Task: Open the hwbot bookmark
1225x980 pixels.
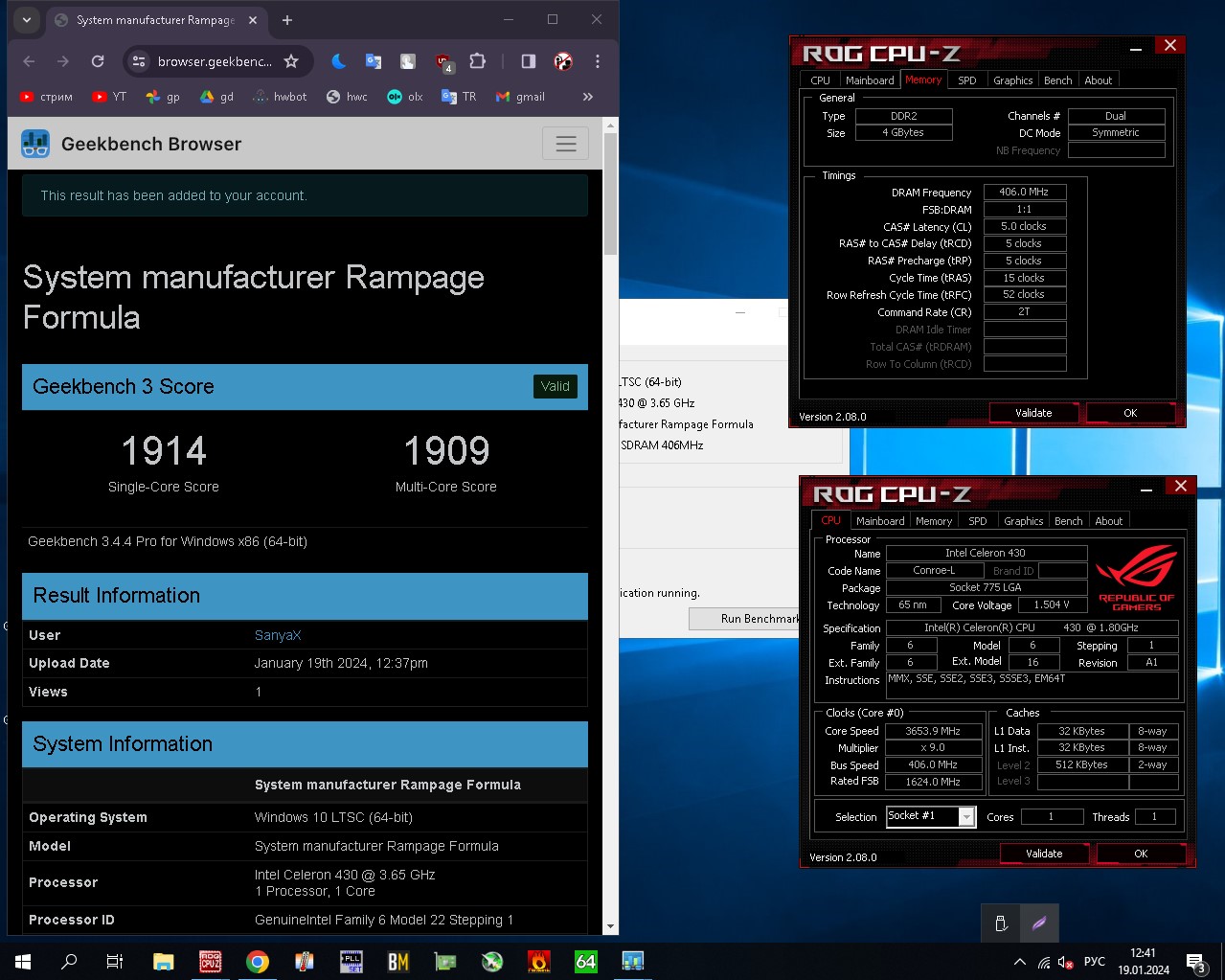Action: [x=280, y=97]
